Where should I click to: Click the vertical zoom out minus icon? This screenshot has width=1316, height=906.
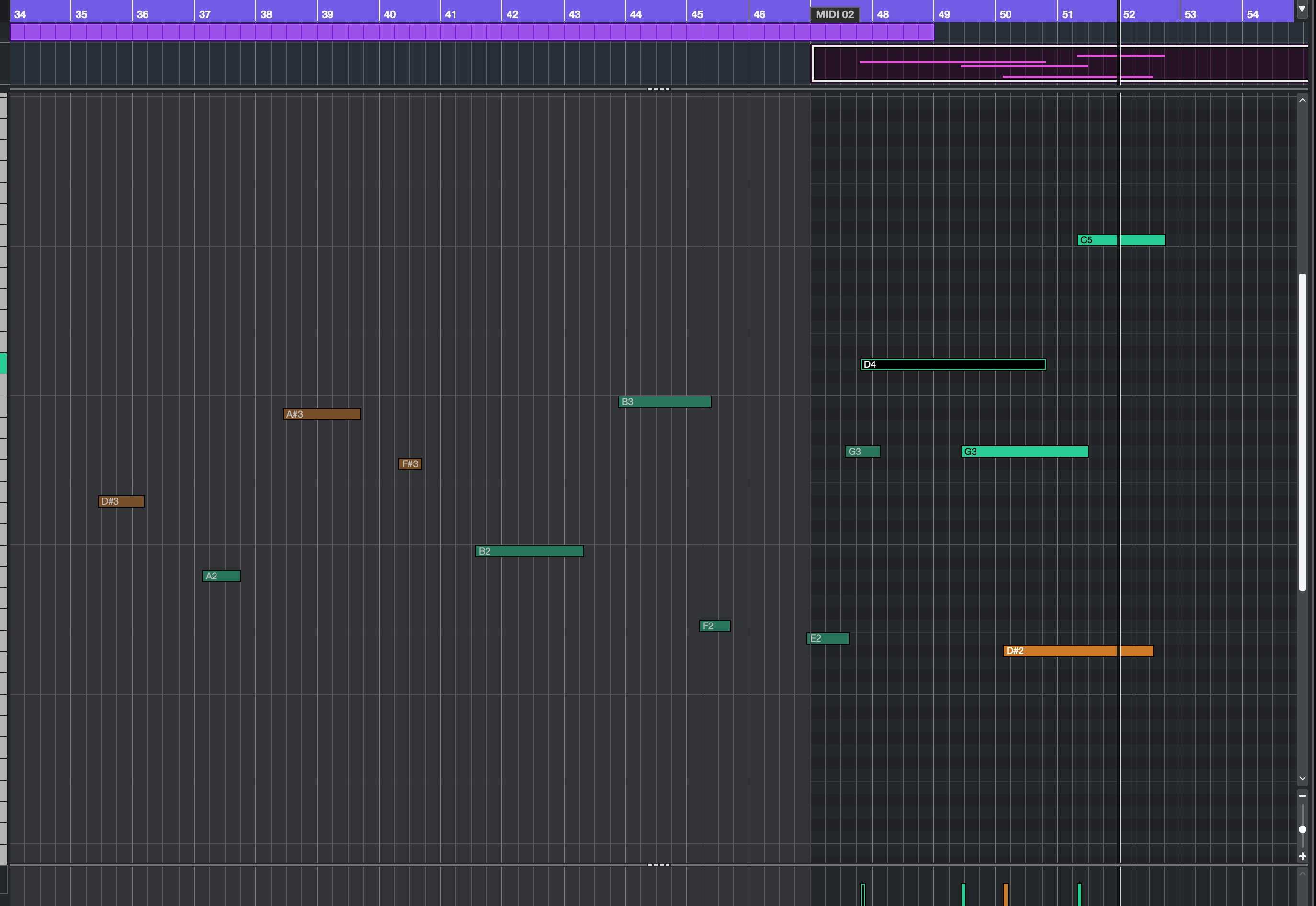click(1303, 795)
